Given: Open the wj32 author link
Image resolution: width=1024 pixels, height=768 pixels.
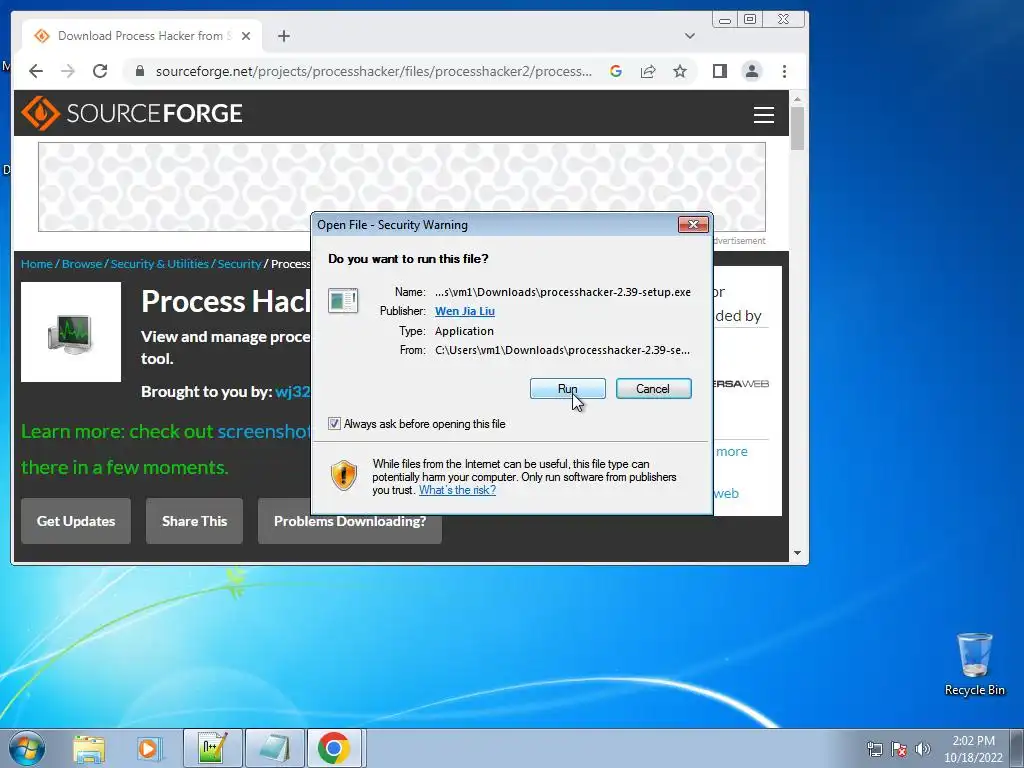Looking at the screenshot, I should tap(293, 392).
